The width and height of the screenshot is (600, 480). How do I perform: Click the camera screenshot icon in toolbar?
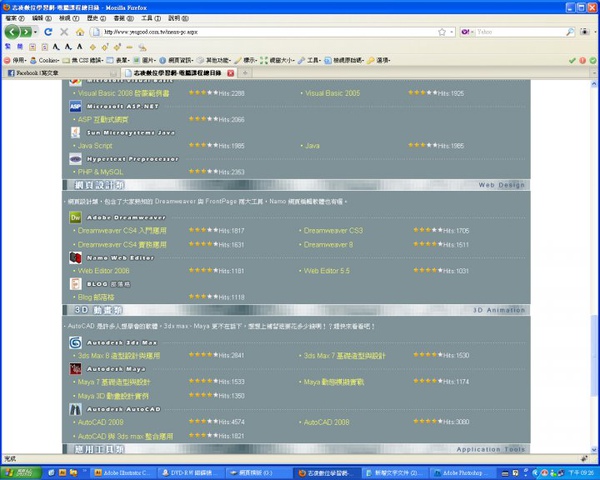584,32
